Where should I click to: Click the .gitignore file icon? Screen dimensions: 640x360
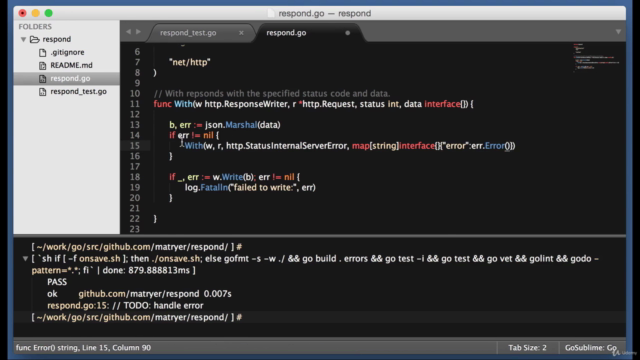pyautogui.click(x=42, y=52)
